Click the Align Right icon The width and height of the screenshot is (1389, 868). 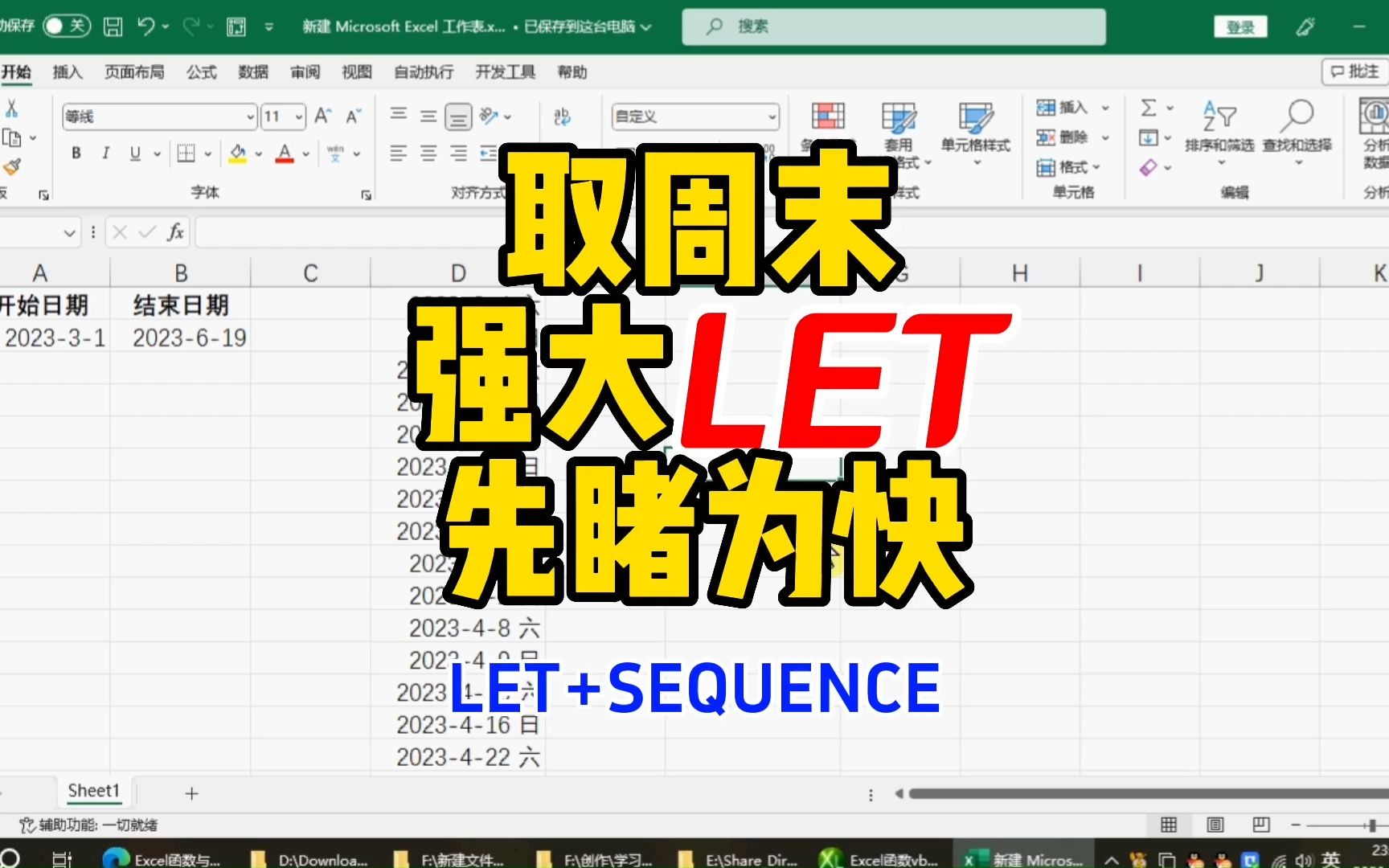point(458,153)
